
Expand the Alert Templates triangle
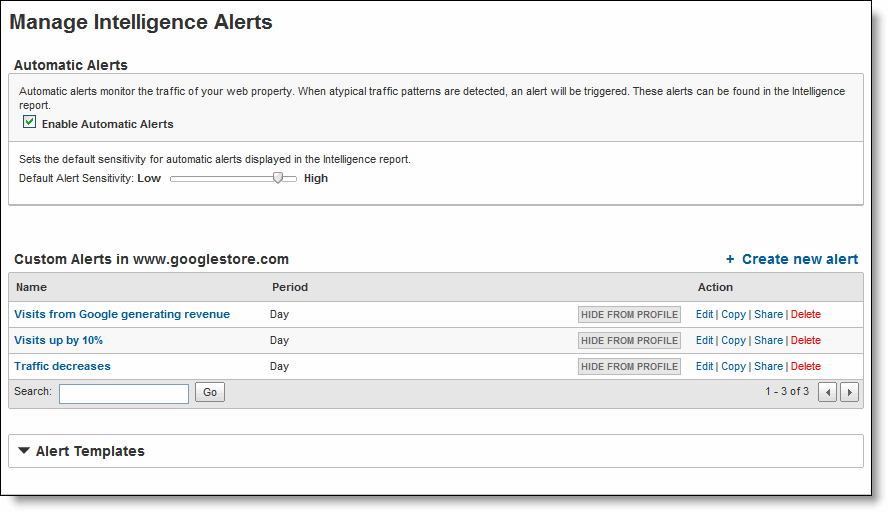click(x=24, y=451)
